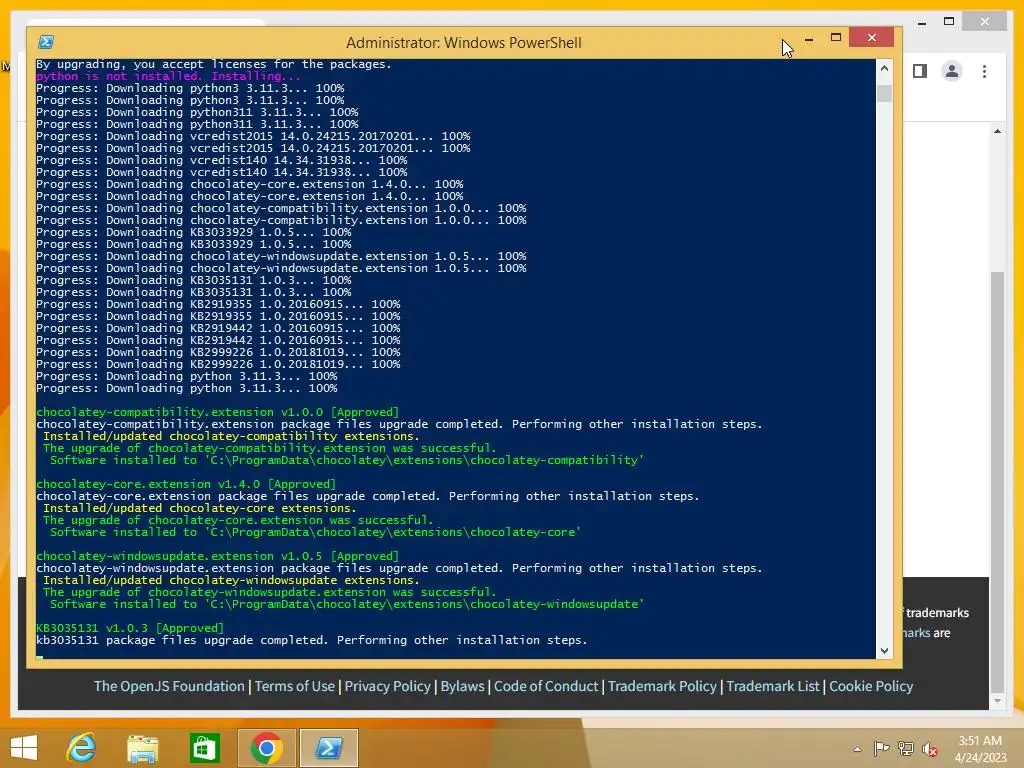Open Action Center flag icon
Screen dimensions: 1024x768
click(881, 748)
